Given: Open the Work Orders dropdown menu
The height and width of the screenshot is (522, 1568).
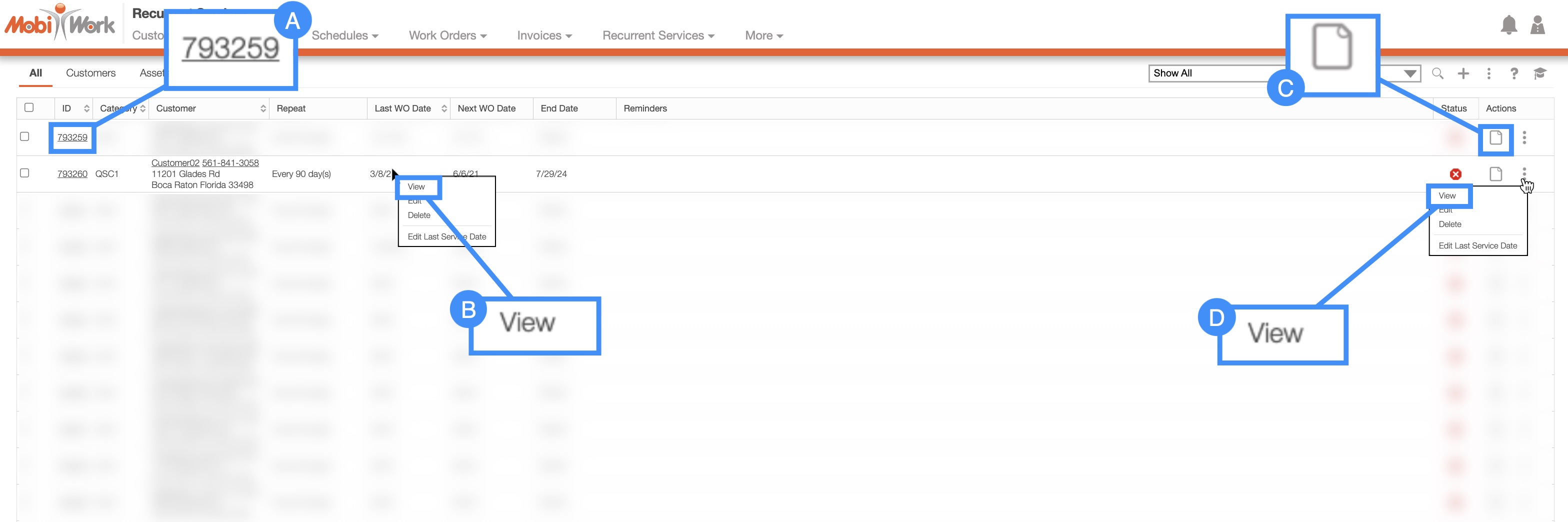Looking at the screenshot, I should [447, 36].
